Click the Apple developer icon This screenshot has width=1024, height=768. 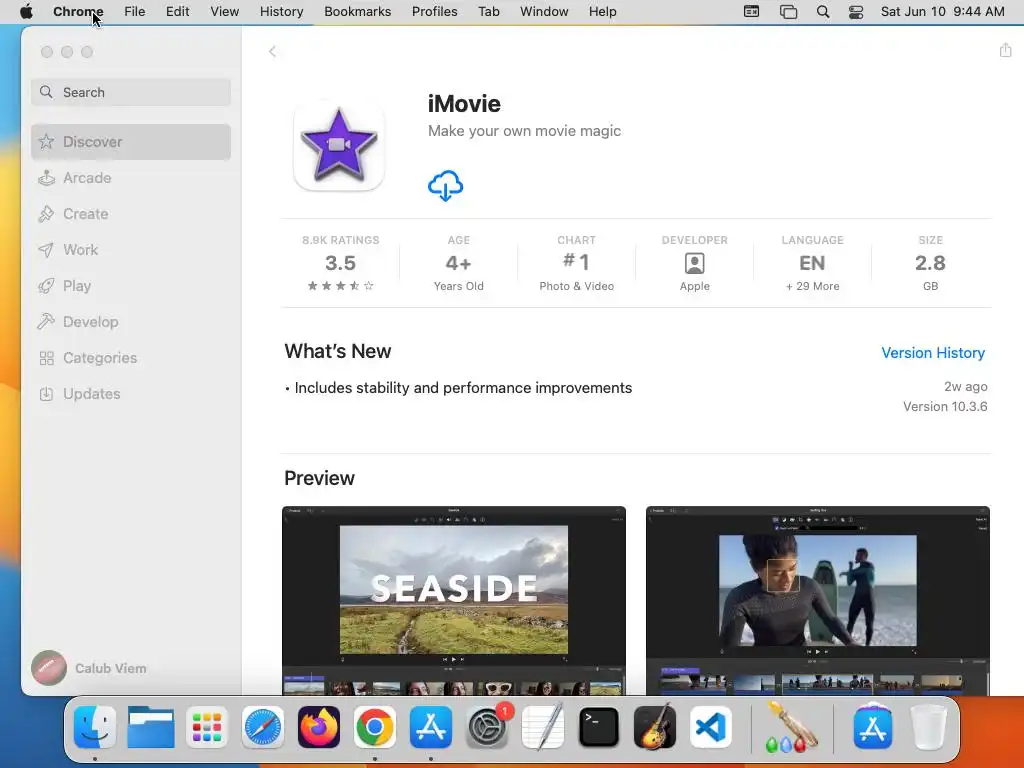tap(694, 264)
